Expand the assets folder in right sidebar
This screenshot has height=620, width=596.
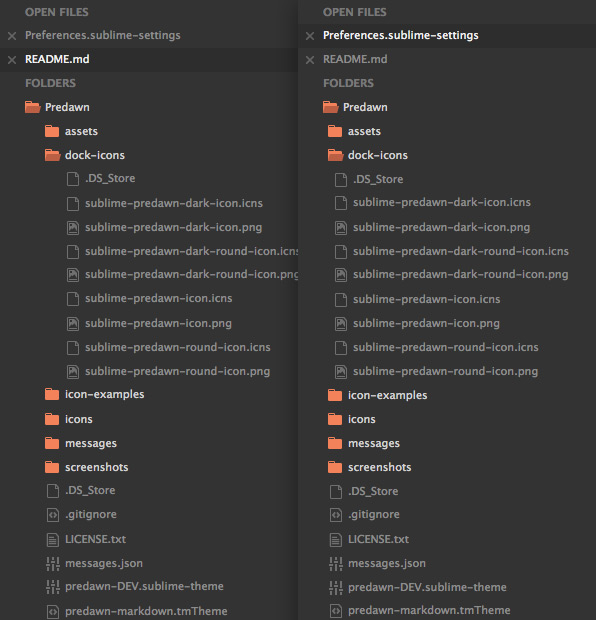(x=335, y=131)
